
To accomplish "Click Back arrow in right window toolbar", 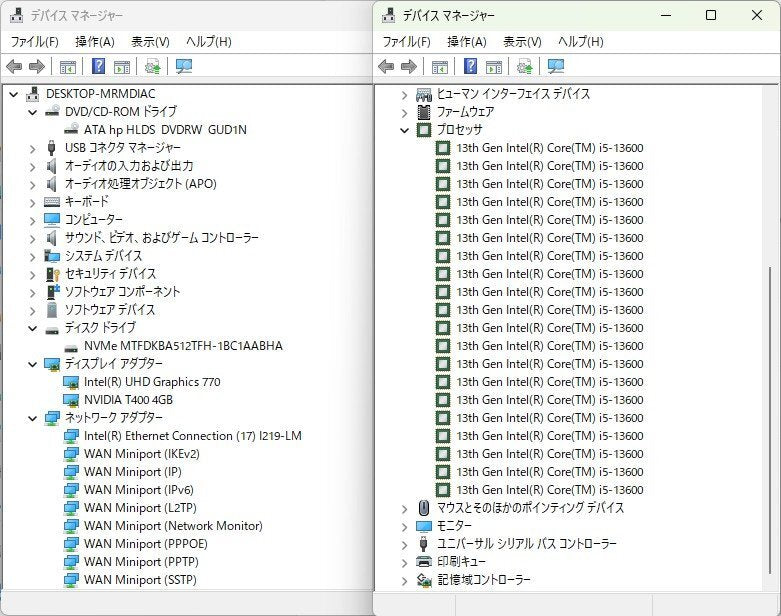I will (x=386, y=66).
